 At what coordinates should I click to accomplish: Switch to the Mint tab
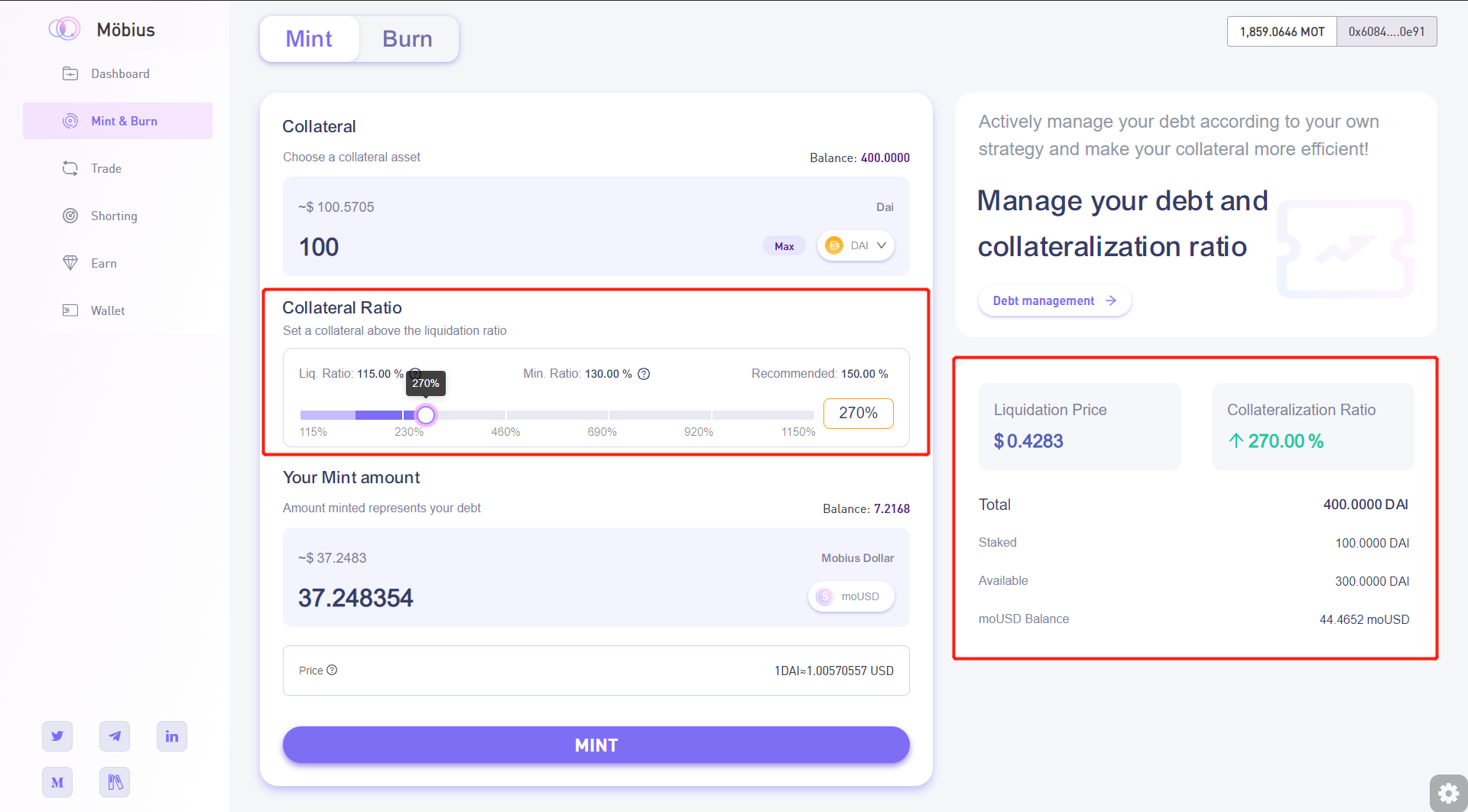[309, 39]
